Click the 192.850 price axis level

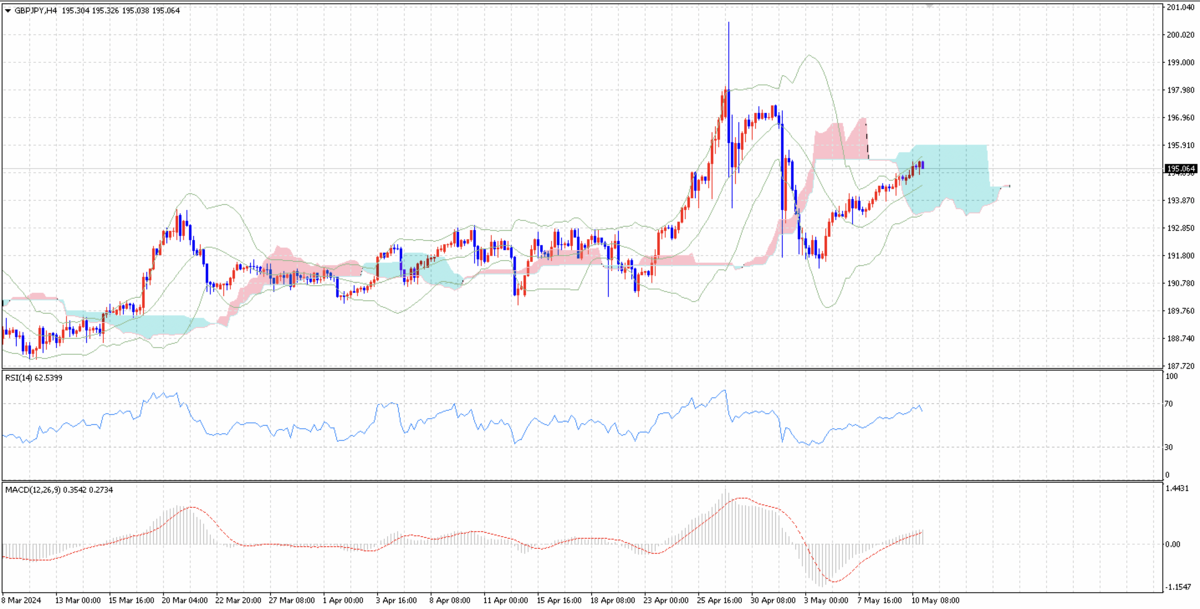pos(1180,228)
